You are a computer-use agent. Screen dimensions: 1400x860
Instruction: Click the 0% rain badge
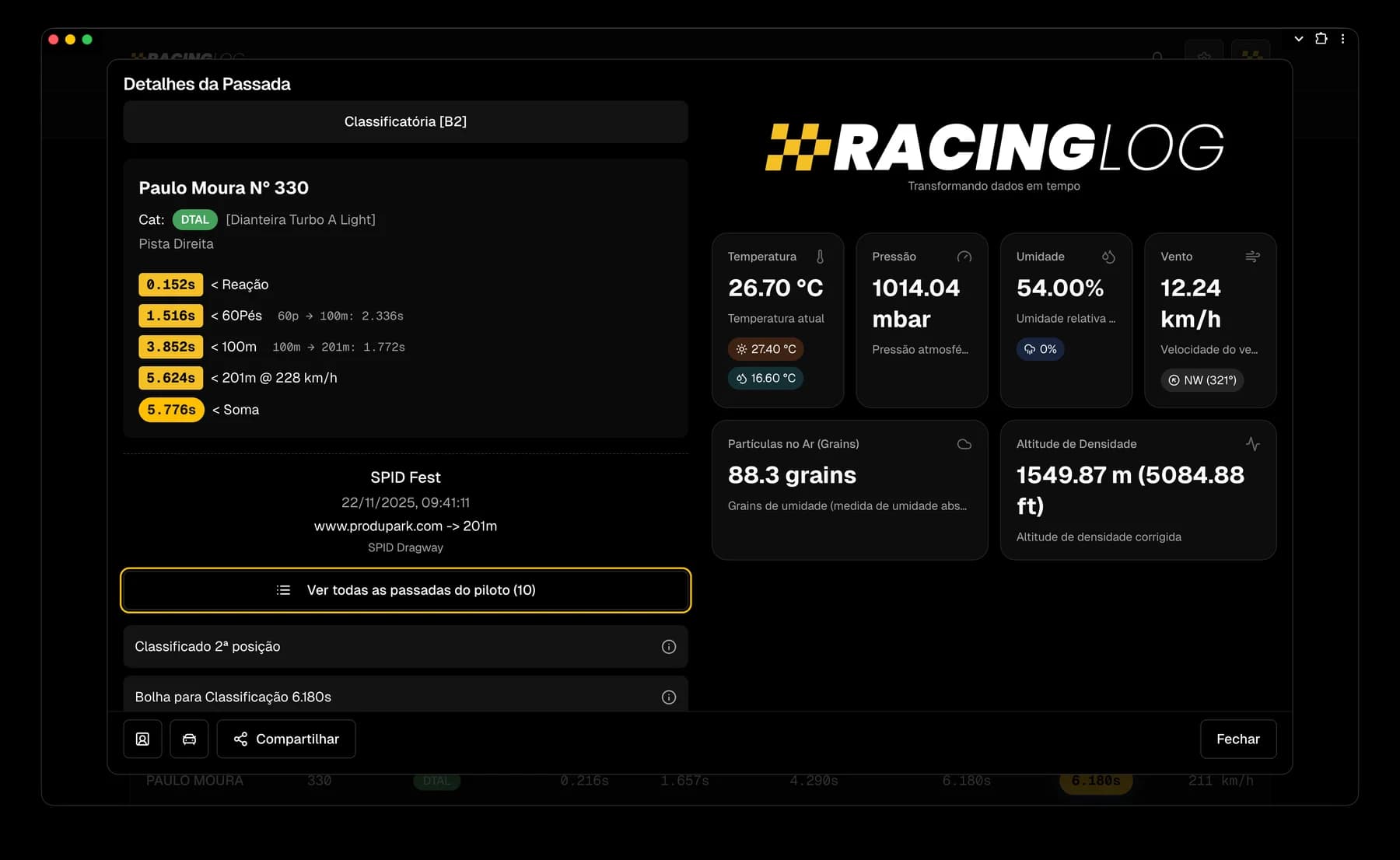1041,349
